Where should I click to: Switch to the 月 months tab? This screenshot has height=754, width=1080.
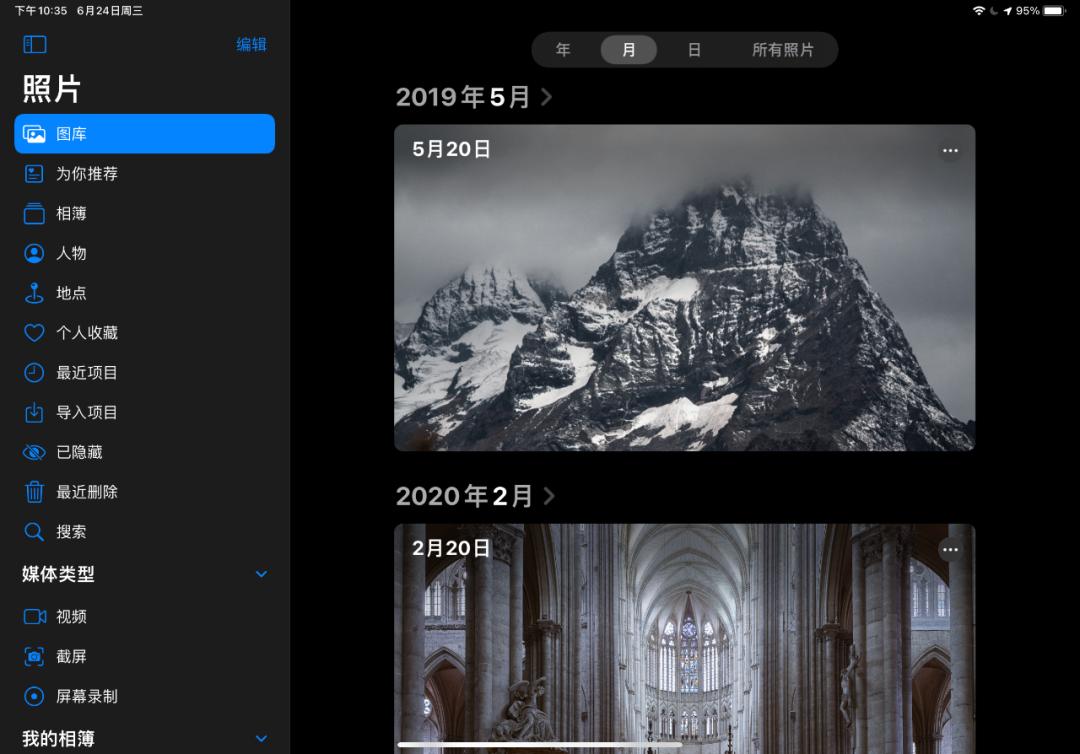click(629, 50)
